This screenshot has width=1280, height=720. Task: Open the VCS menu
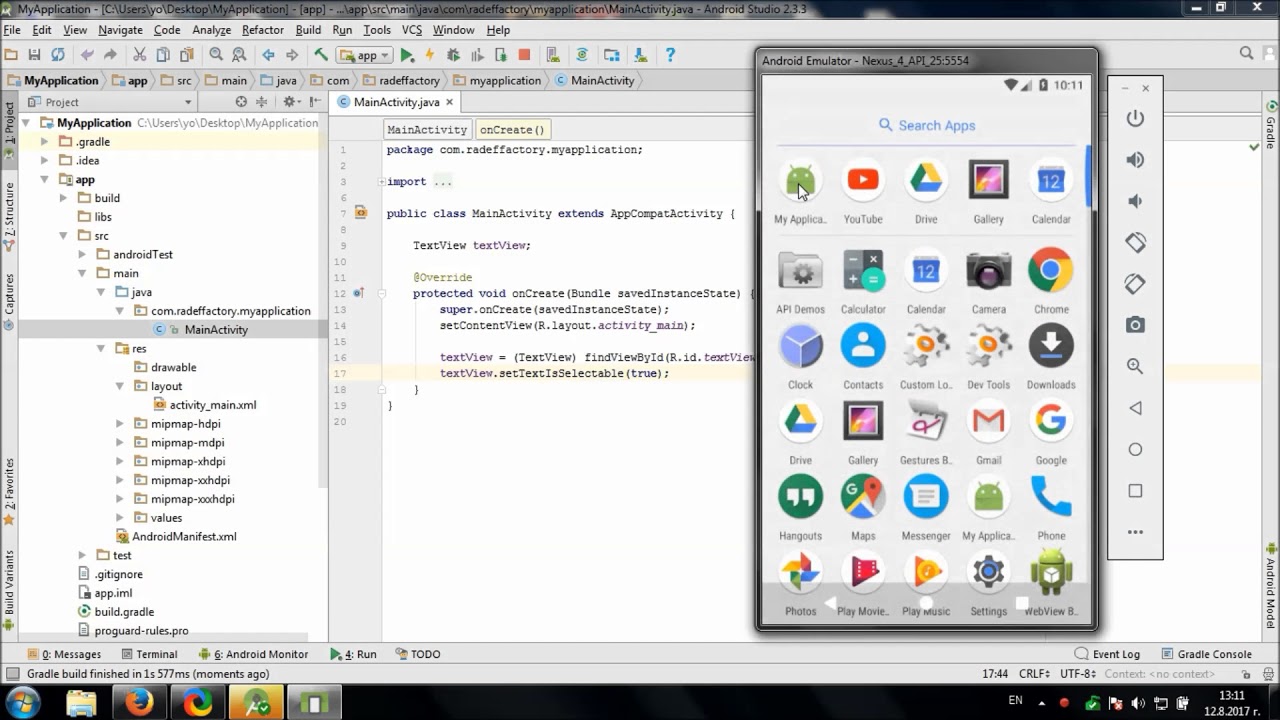pyautogui.click(x=412, y=30)
